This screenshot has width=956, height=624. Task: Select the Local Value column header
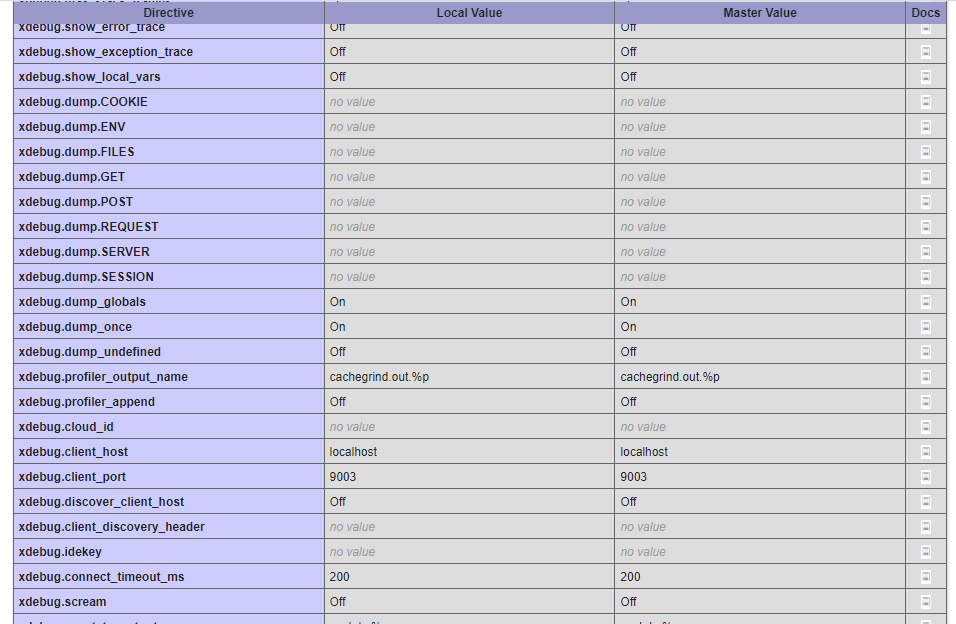[x=469, y=12]
